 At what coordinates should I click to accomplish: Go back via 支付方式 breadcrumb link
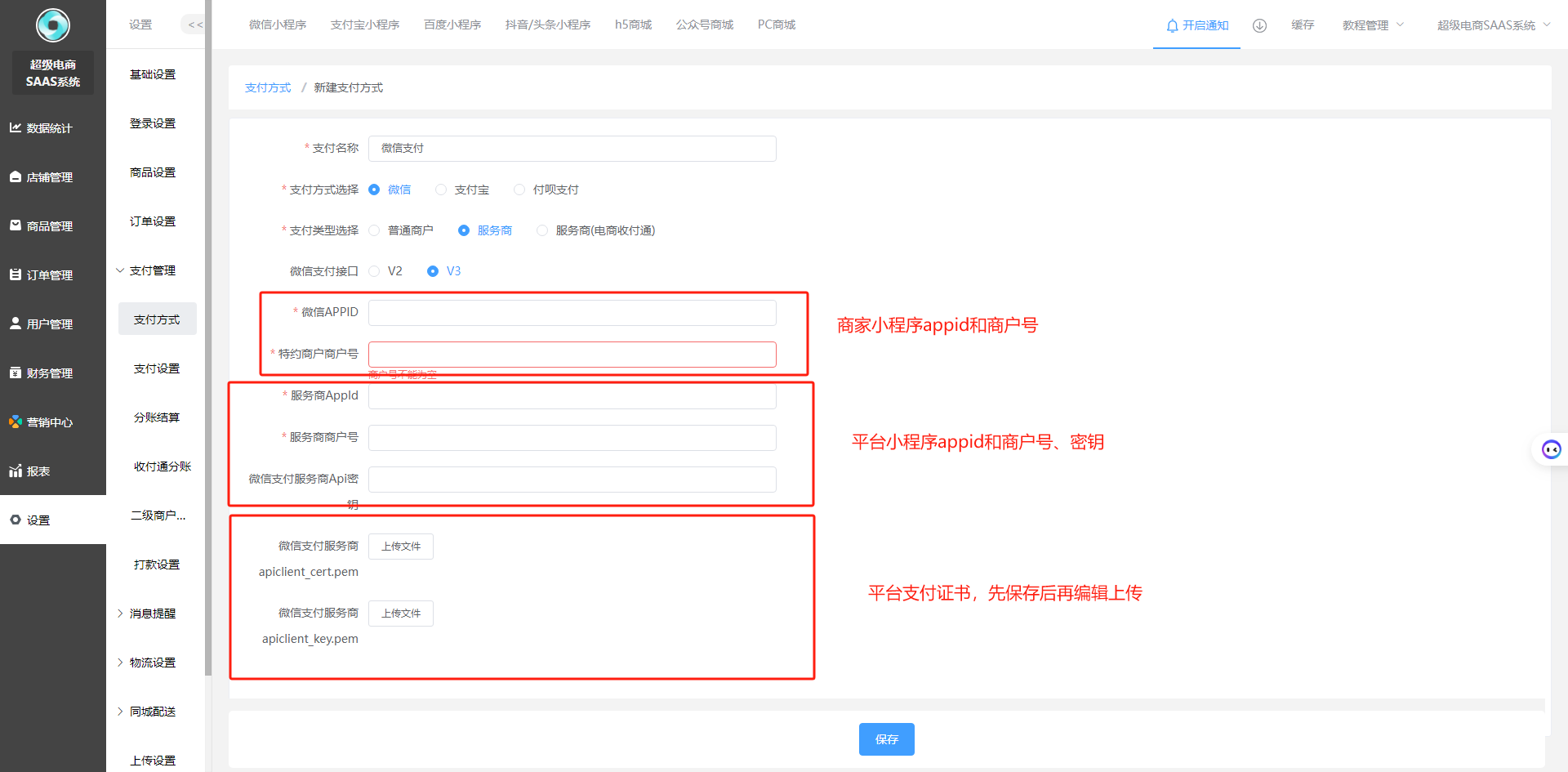click(268, 87)
